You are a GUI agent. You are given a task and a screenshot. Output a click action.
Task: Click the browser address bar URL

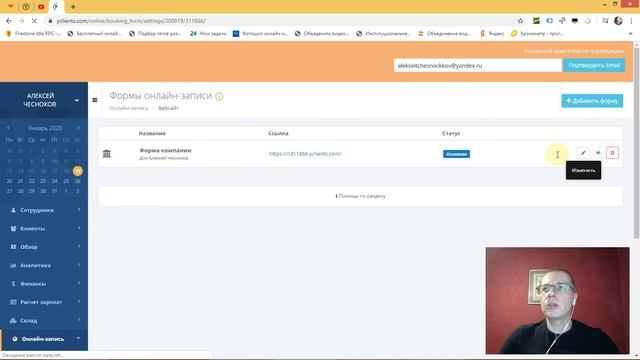[131, 20]
